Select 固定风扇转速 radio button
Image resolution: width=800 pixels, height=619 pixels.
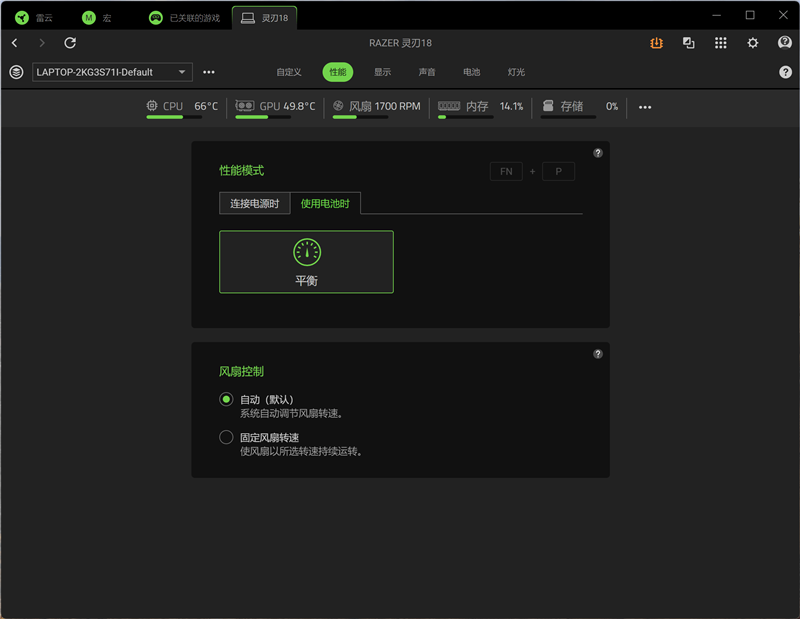tap(226, 437)
